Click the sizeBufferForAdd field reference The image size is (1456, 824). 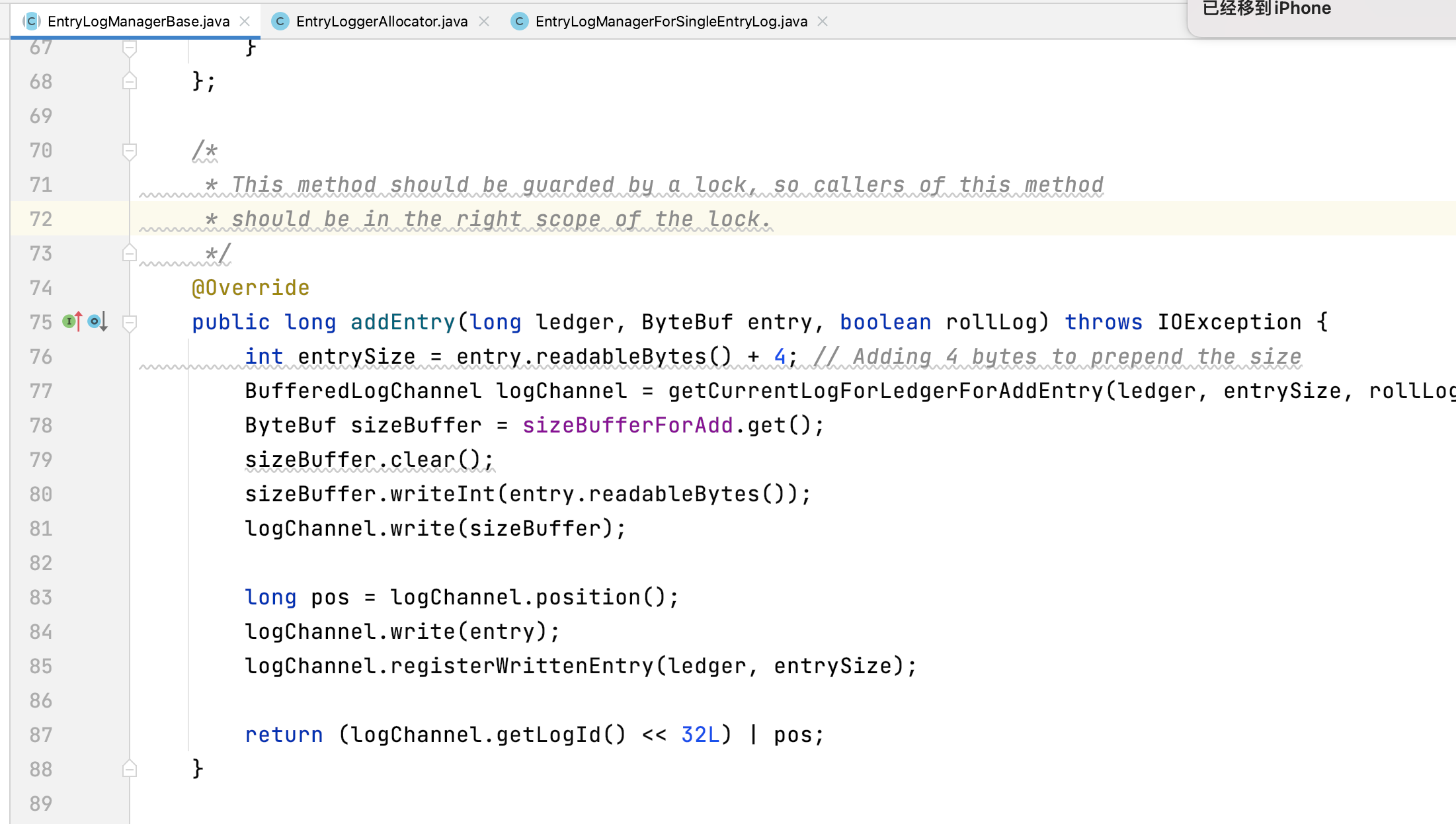pyautogui.click(x=627, y=425)
